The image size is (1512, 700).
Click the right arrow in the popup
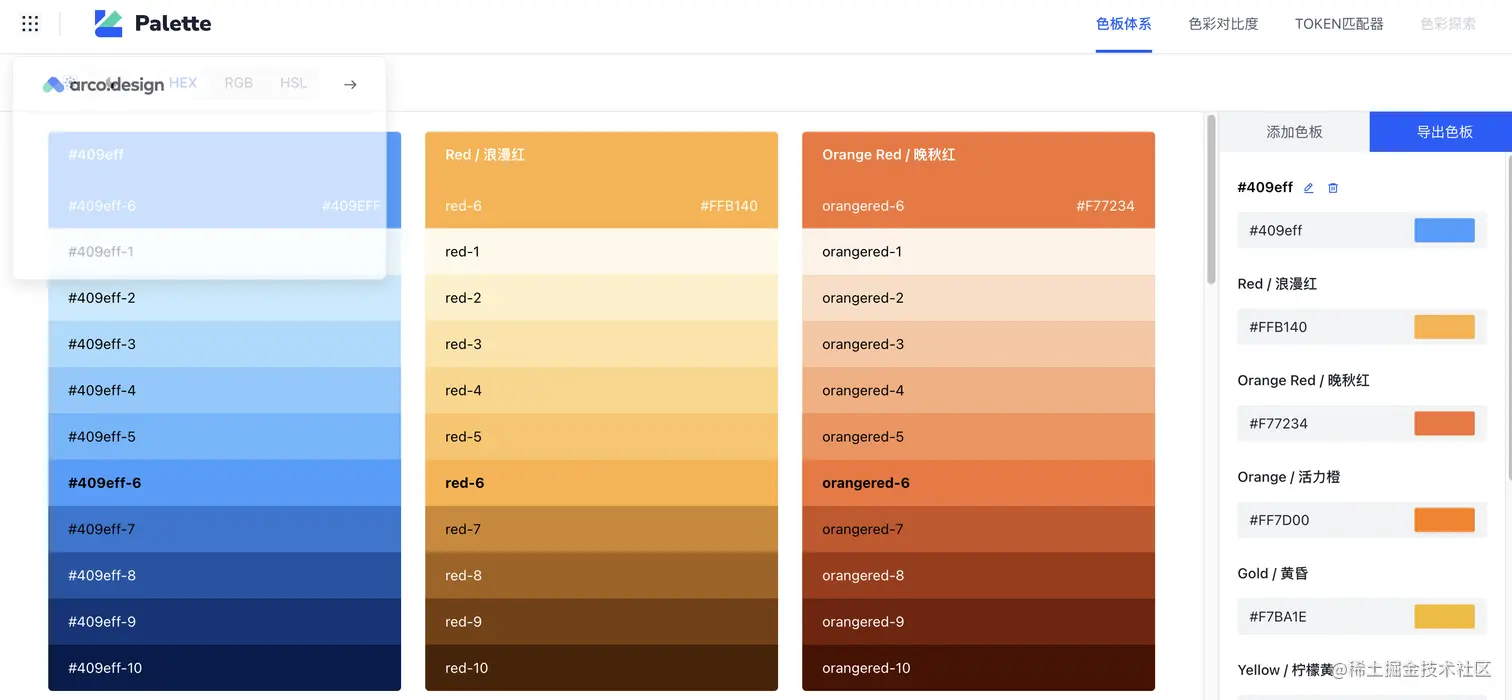[x=350, y=85]
